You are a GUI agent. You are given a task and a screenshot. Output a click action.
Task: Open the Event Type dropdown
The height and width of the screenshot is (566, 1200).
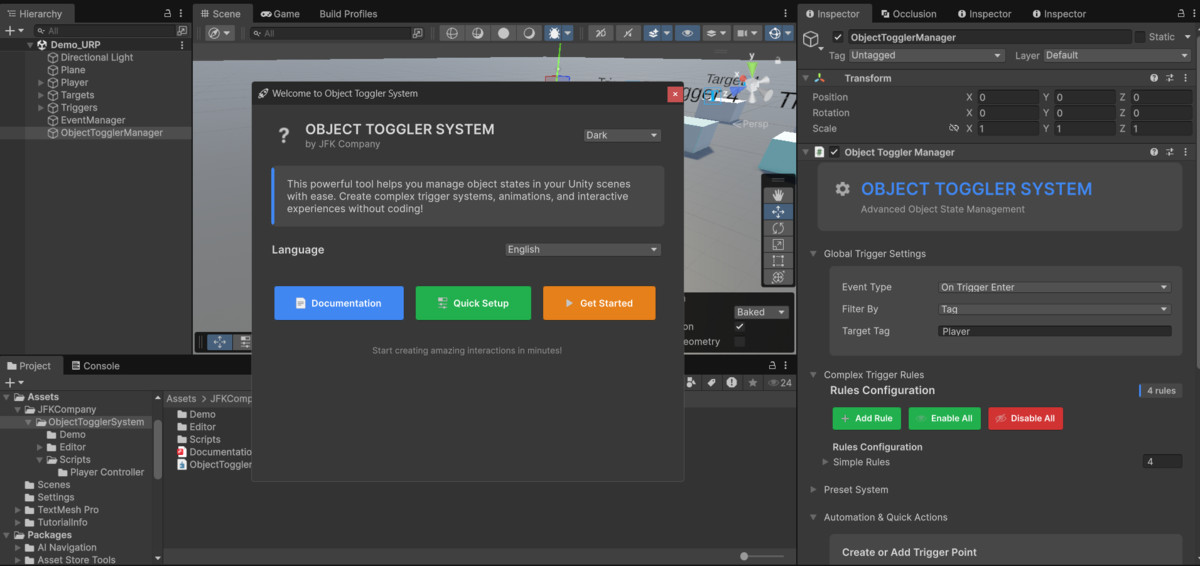pyautogui.click(x=1055, y=287)
